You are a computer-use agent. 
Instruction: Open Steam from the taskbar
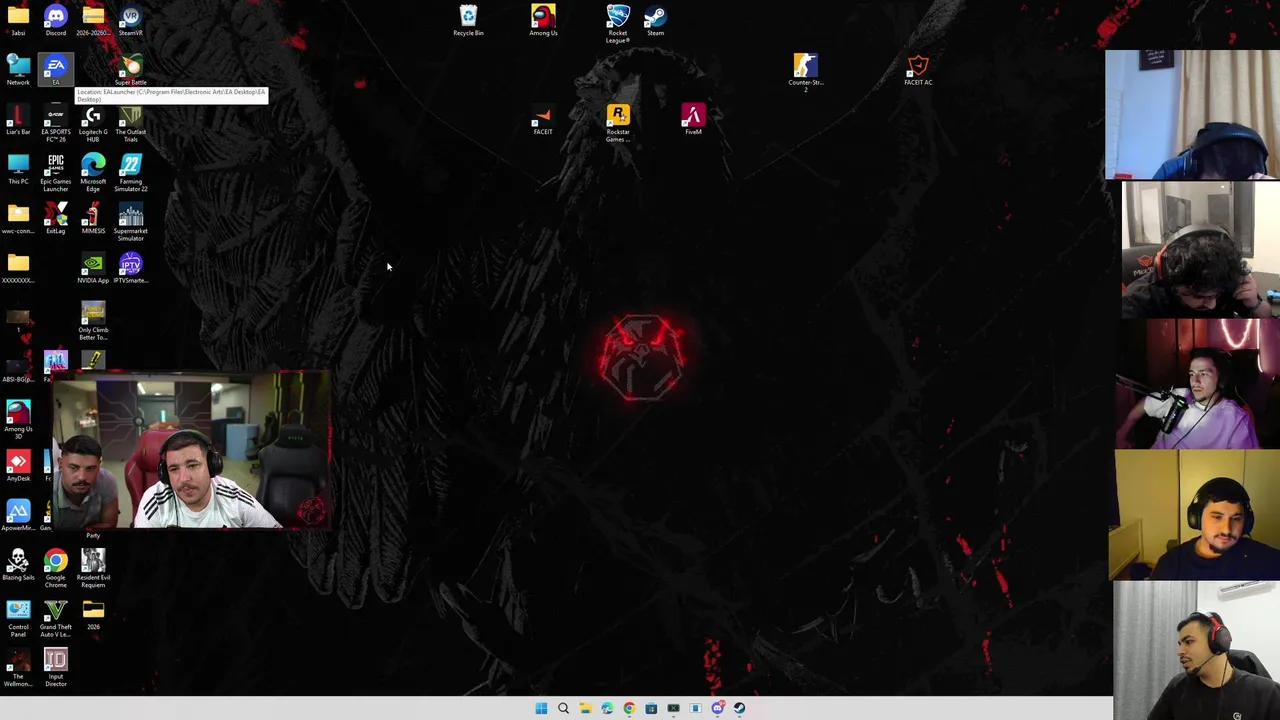pos(739,708)
